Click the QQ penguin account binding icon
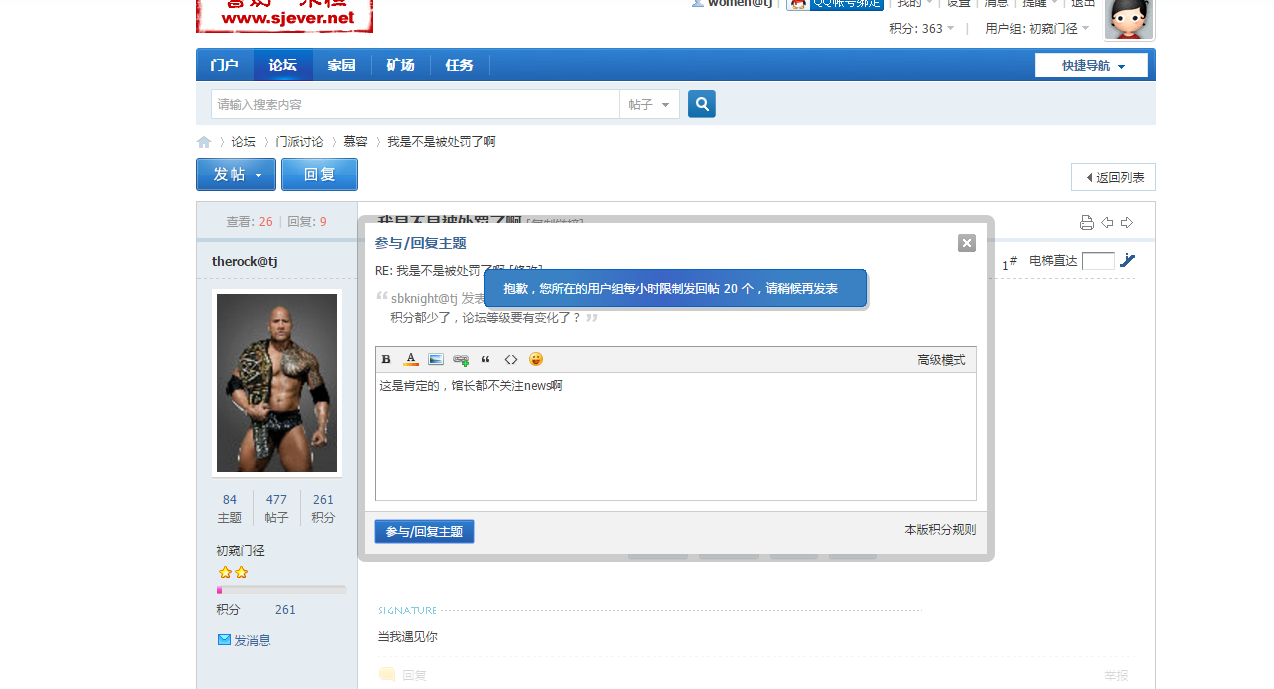 point(798,4)
